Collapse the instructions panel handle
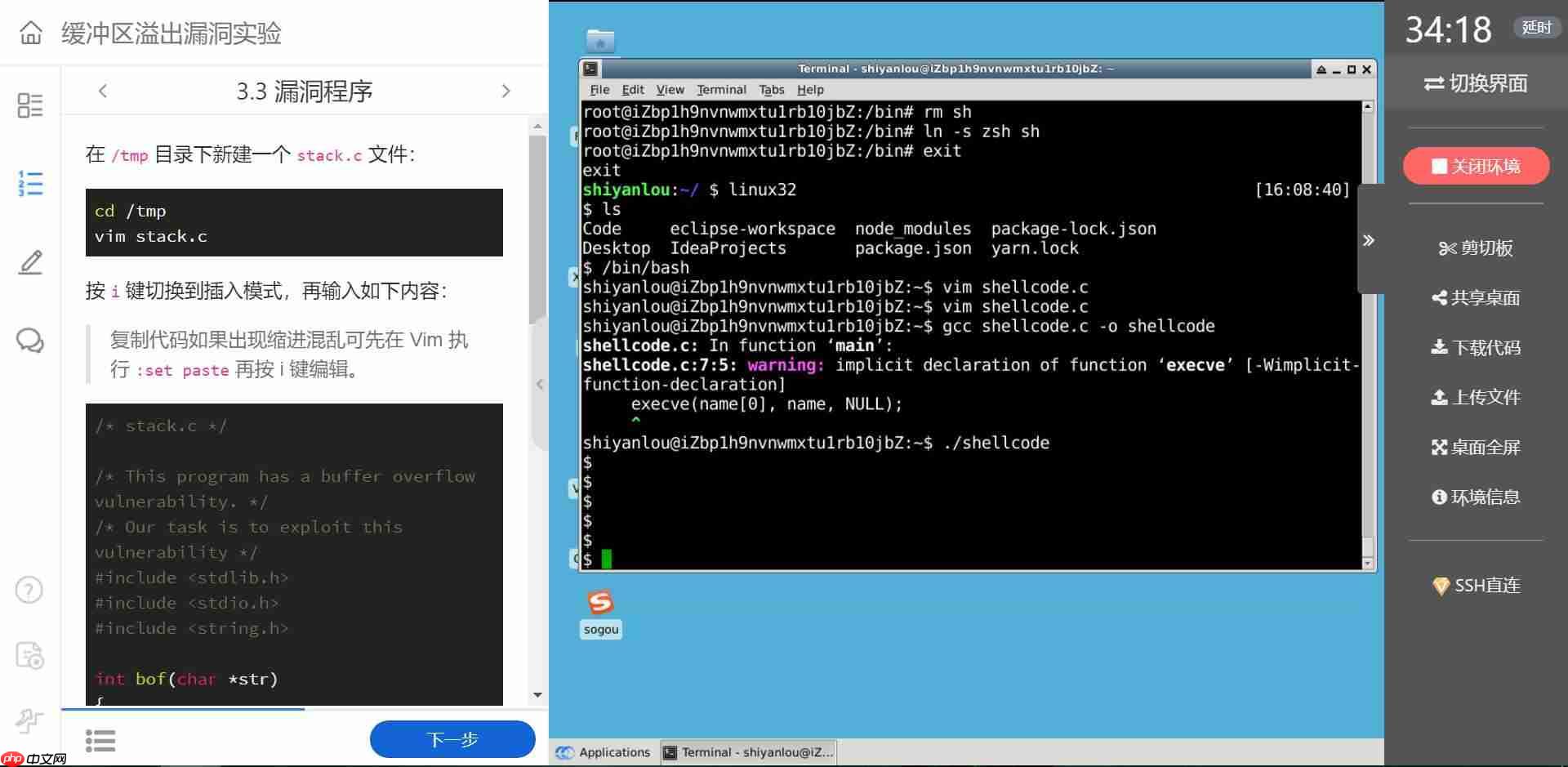The image size is (1568, 767). tap(539, 384)
